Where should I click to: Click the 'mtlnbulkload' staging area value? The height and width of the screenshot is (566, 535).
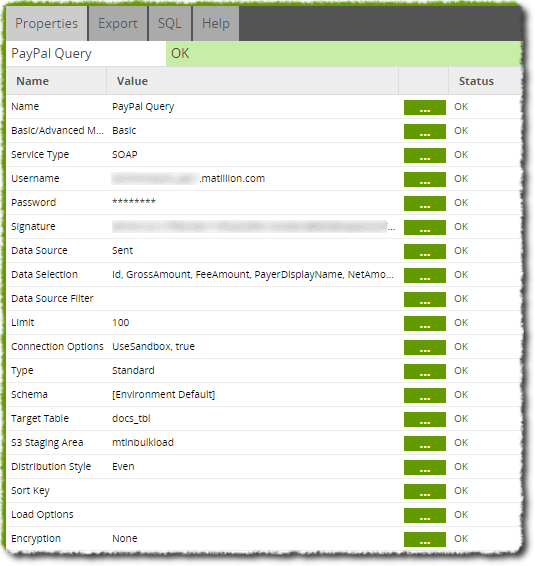coord(143,443)
